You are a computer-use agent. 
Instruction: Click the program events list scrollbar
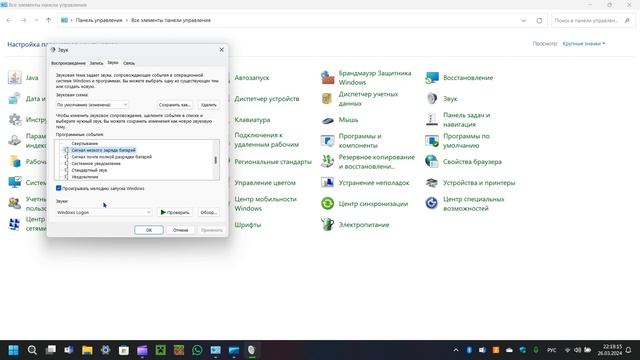pos(216,160)
